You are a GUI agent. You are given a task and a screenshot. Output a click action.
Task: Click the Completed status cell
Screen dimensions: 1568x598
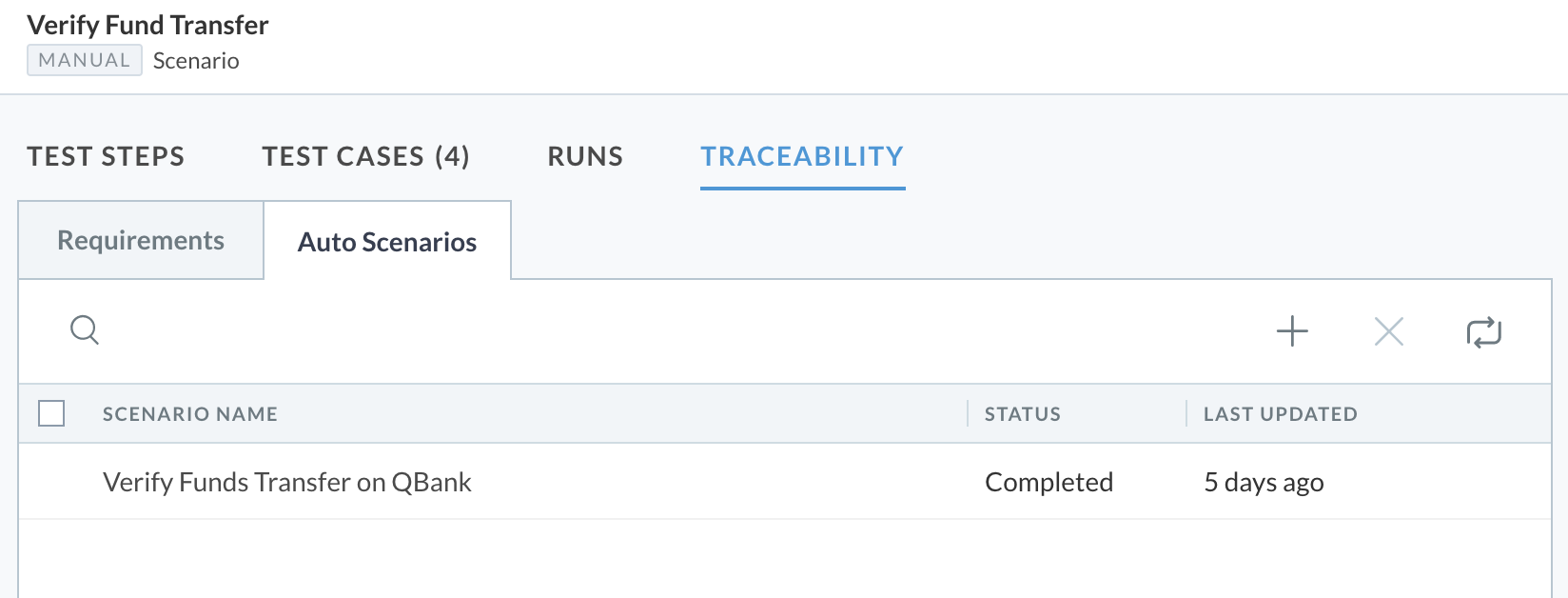click(x=1049, y=482)
